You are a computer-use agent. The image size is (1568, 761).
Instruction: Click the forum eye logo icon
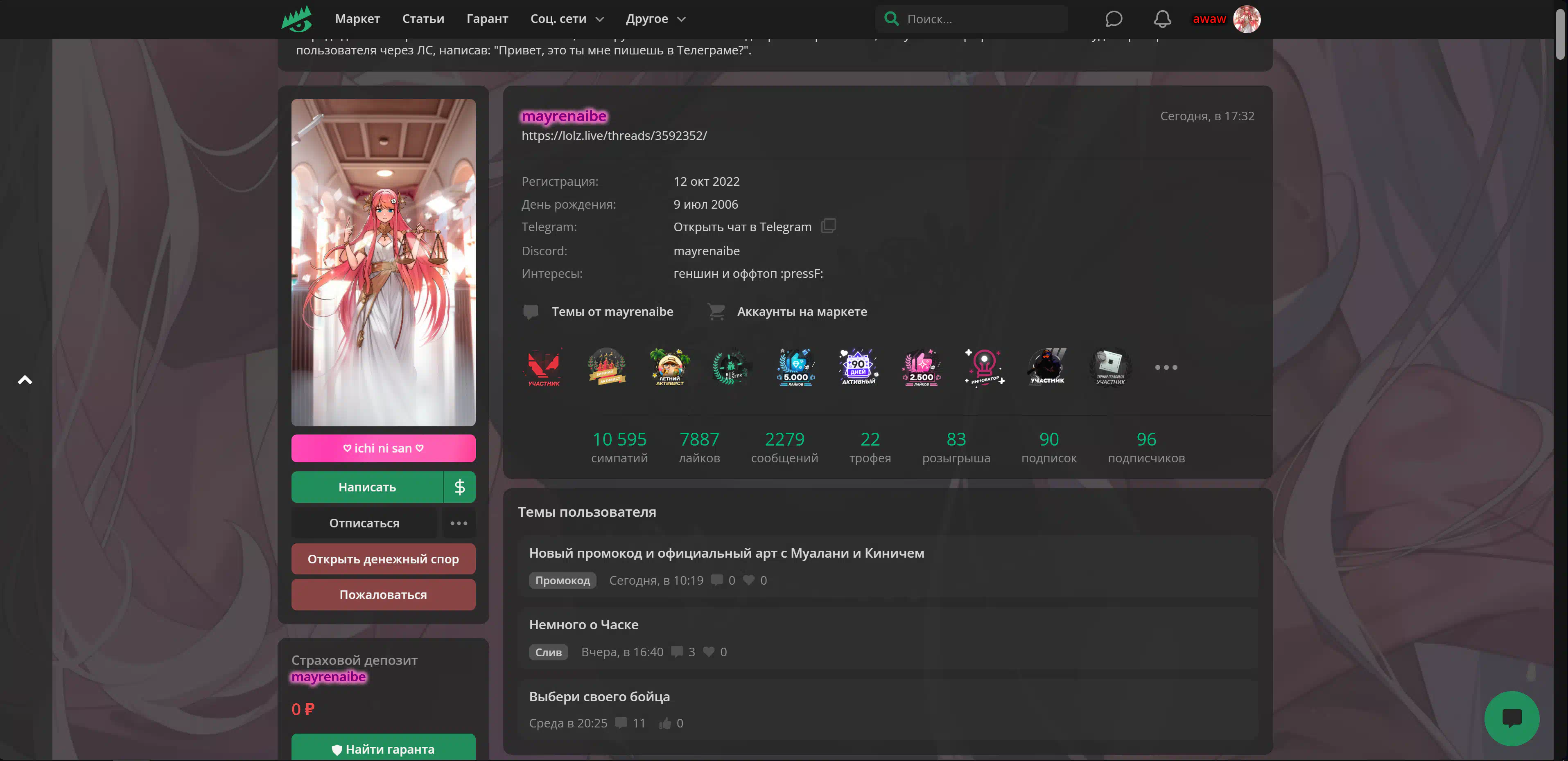296,19
